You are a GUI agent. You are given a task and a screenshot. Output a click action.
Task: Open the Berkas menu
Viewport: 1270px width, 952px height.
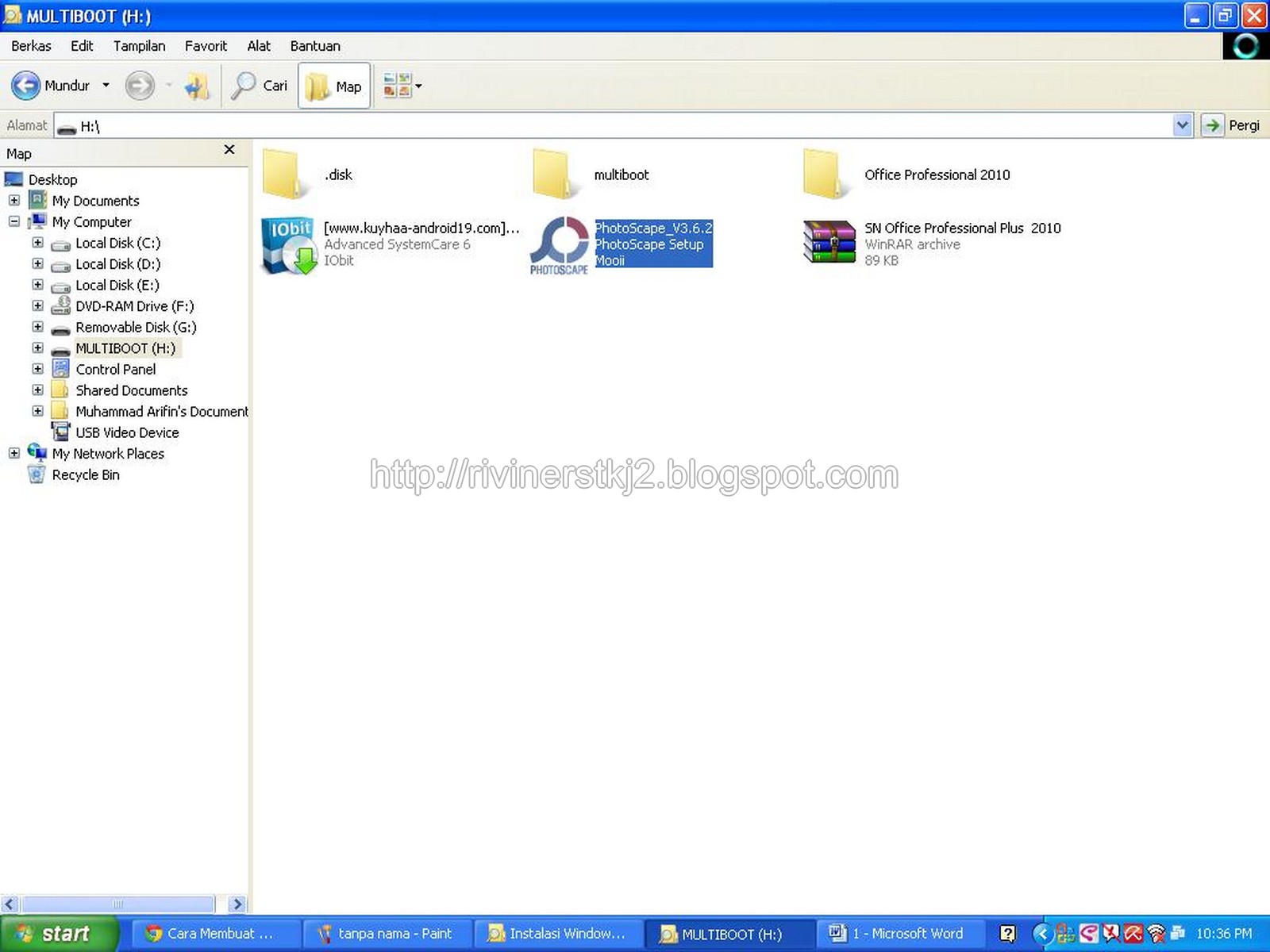(31, 46)
